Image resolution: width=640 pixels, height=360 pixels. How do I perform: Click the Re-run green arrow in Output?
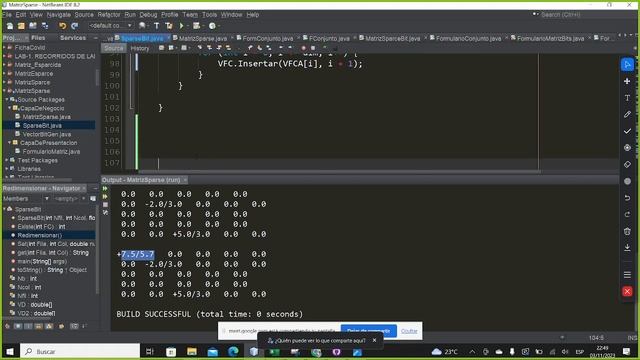pyautogui.click(x=105, y=189)
